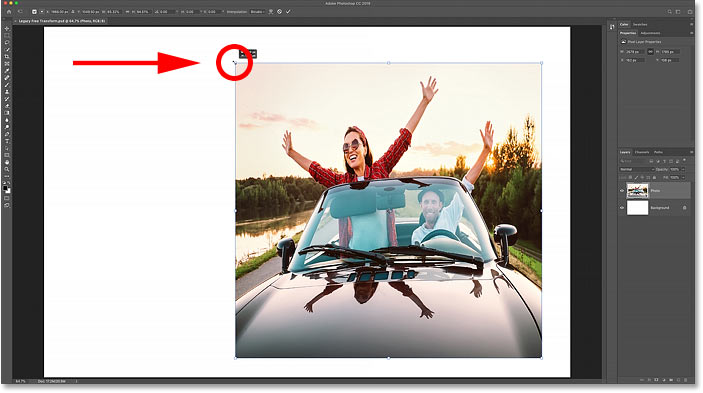Toggle lock all icon in Layers lock row

pos(654,177)
